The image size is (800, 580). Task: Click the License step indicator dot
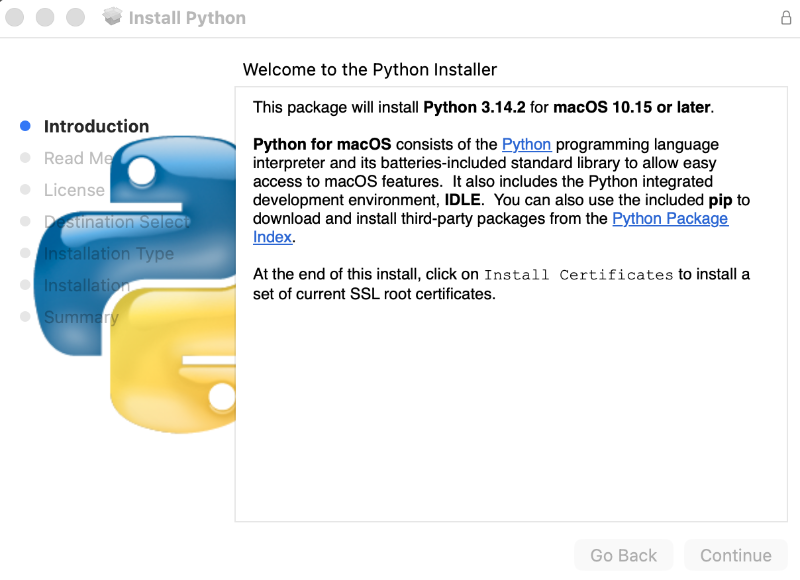[x=25, y=190]
